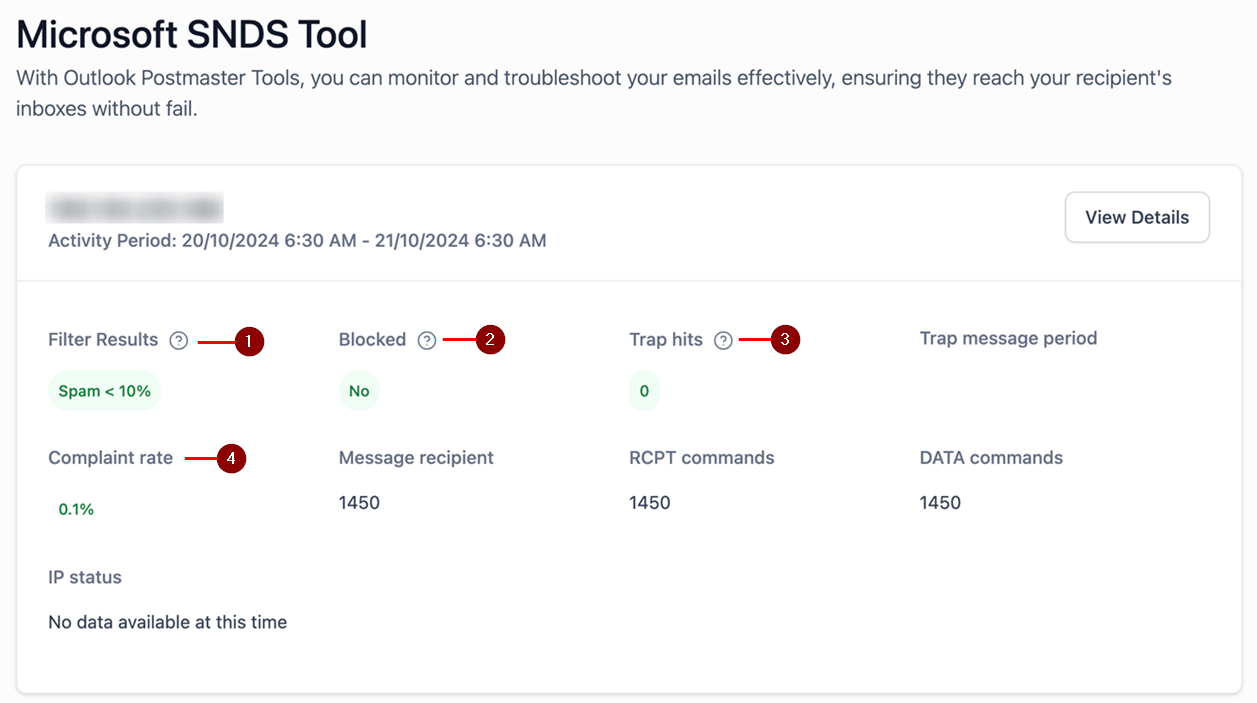Click the Activity Period date range text
The width and height of the screenshot is (1257, 703).
pos(297,240)
